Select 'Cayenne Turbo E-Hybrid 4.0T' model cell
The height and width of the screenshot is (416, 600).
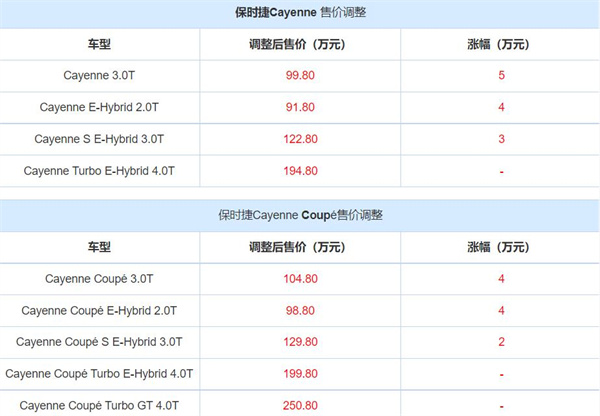[99, 171]
